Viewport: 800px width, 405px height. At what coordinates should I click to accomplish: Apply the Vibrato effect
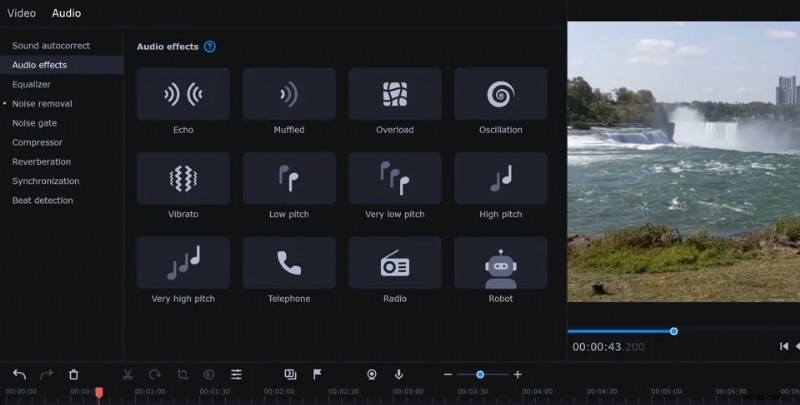183,179
